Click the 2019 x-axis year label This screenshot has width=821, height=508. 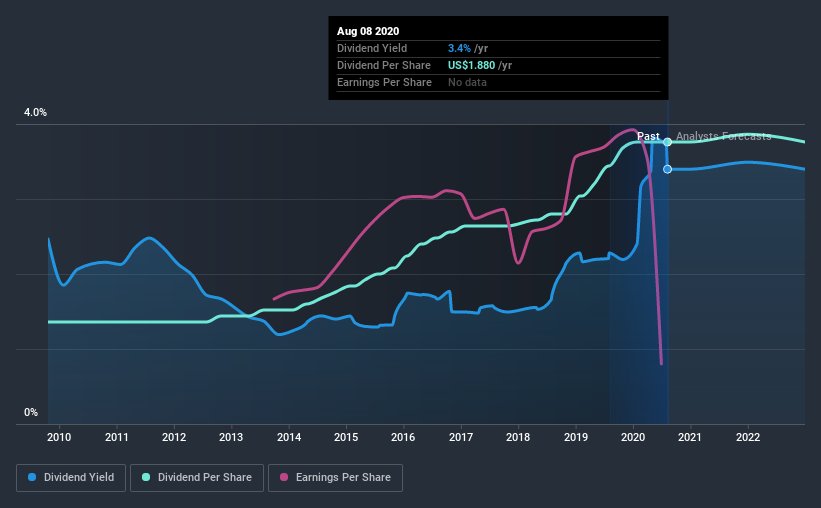tap(576, 437)
